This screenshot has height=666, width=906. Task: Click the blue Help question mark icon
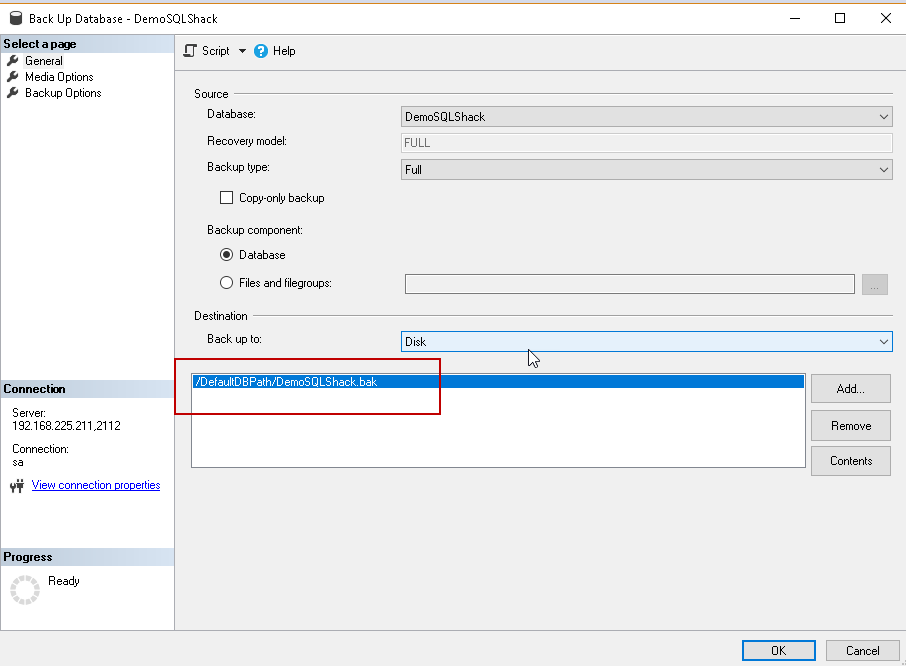(261, 51)
